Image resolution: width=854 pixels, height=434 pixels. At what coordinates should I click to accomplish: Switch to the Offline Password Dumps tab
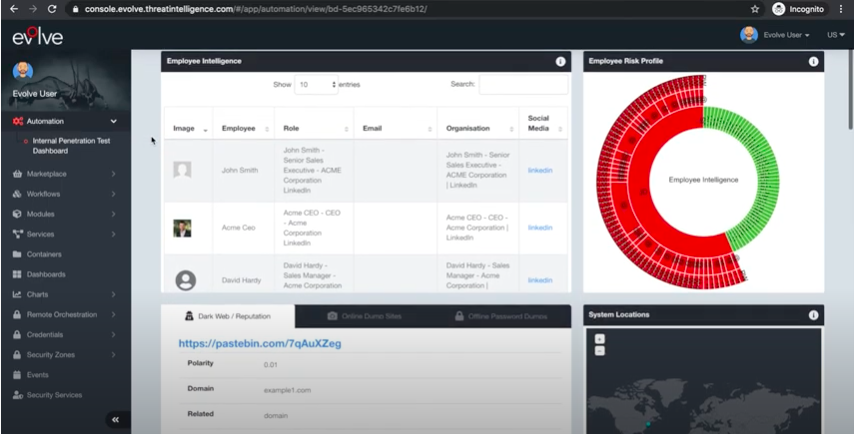click(501, 316)
